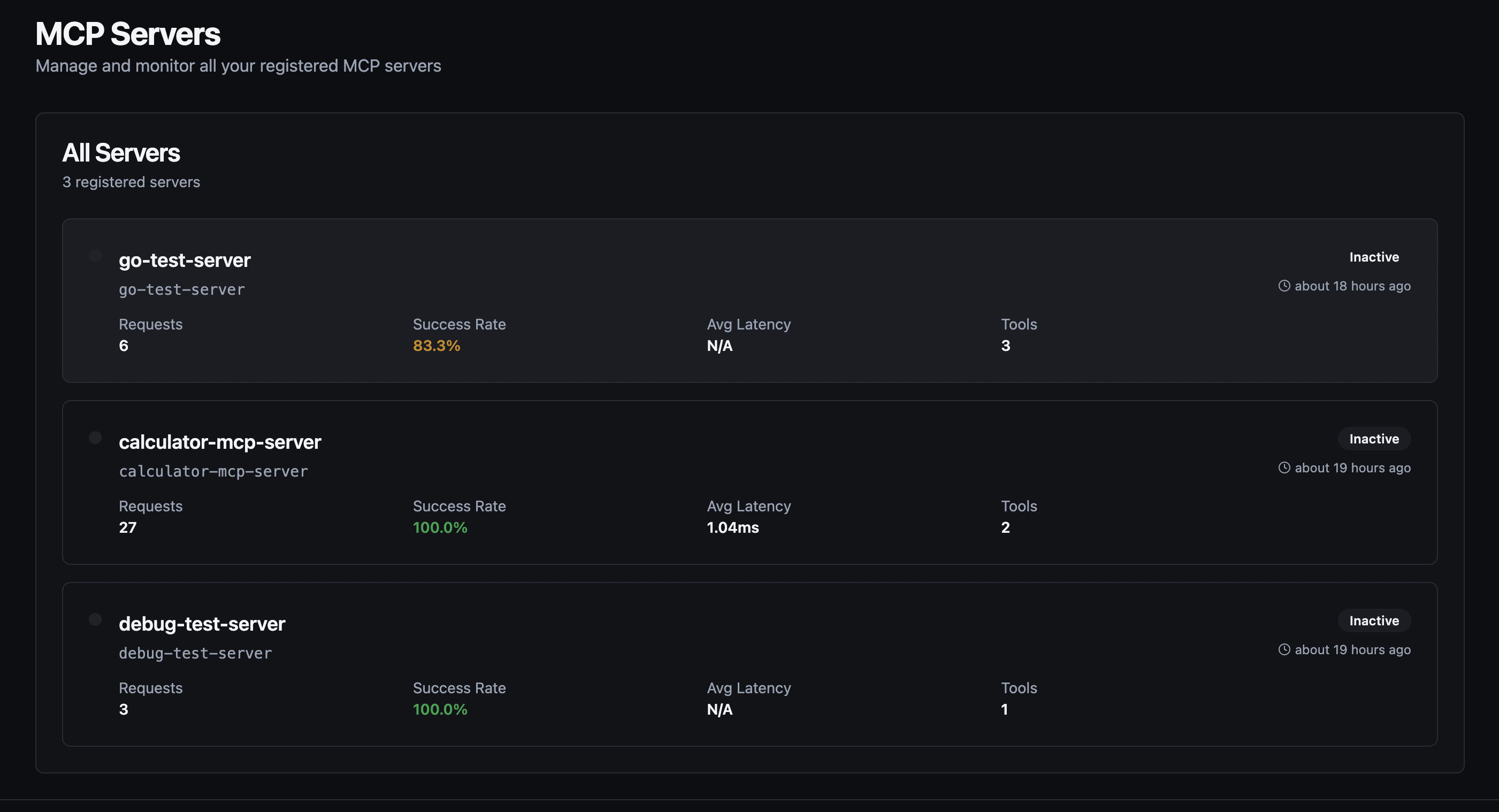Click the 27 requests count

127,527
